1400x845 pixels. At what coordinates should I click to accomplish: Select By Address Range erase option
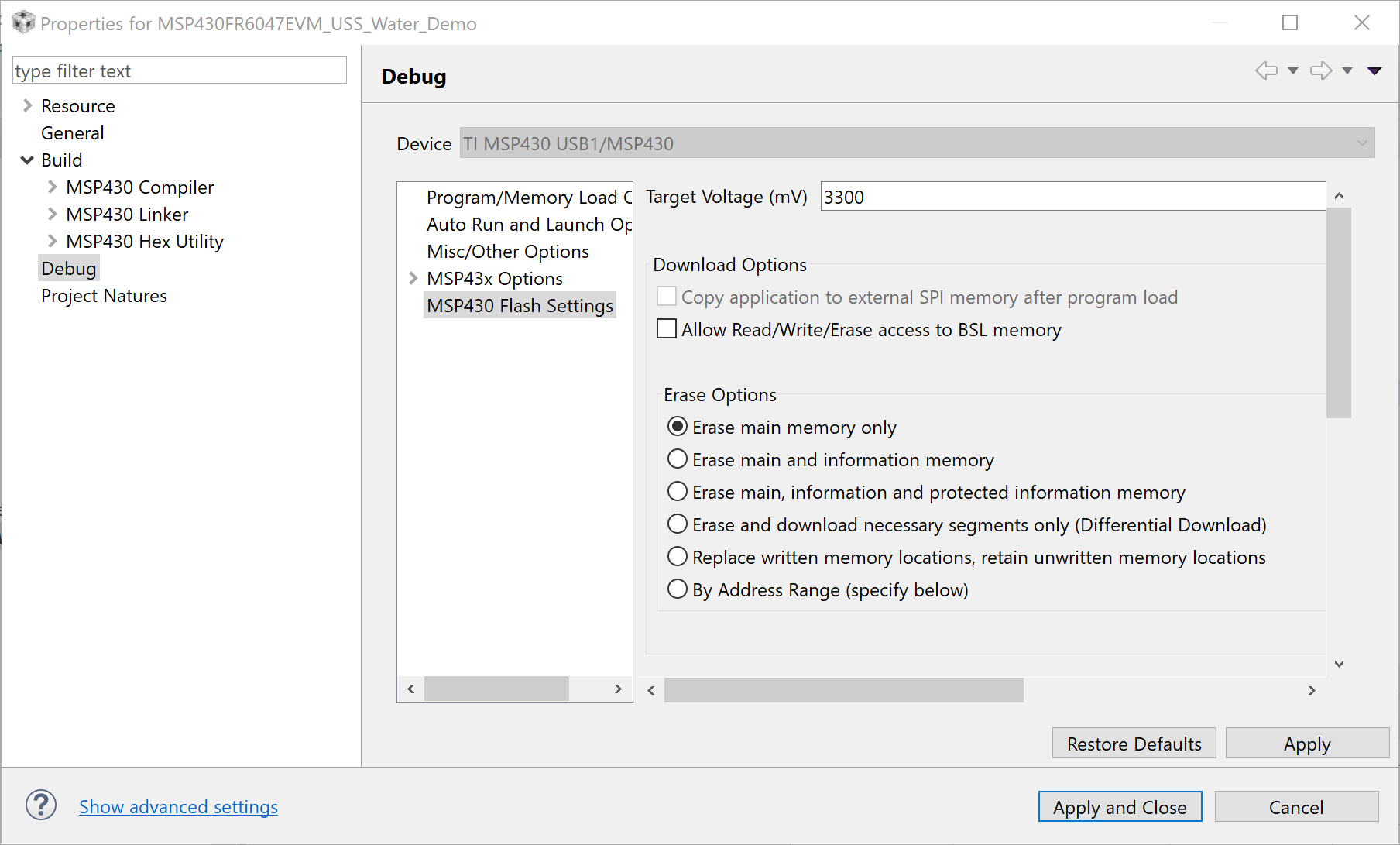678,589
